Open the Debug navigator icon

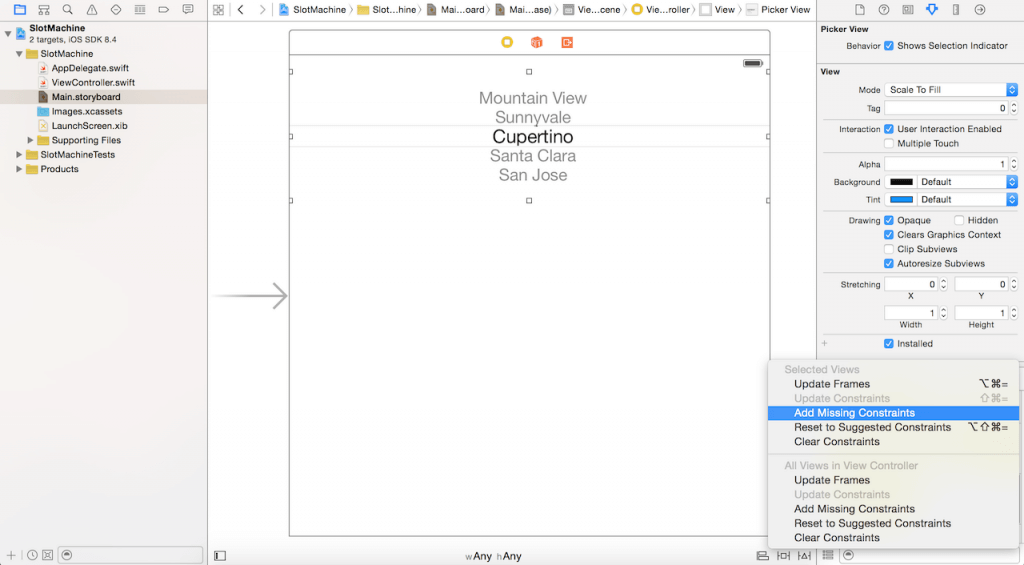pos(140,10)
